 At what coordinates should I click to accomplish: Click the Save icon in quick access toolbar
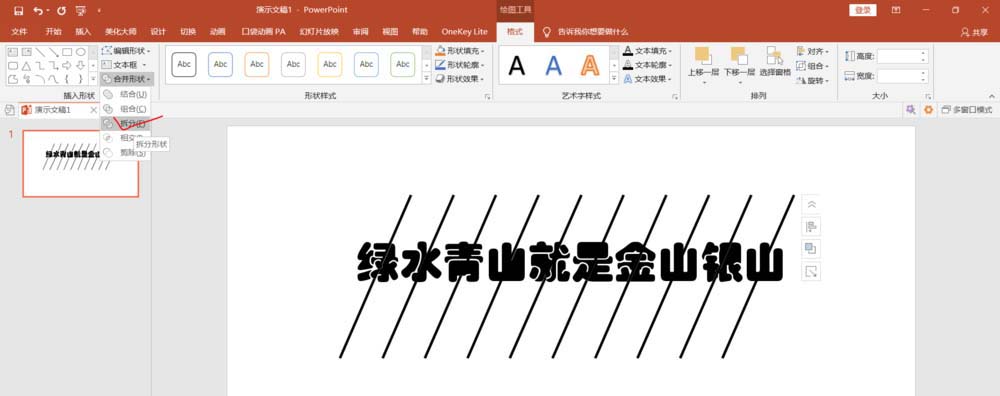(x=18, y=11)
